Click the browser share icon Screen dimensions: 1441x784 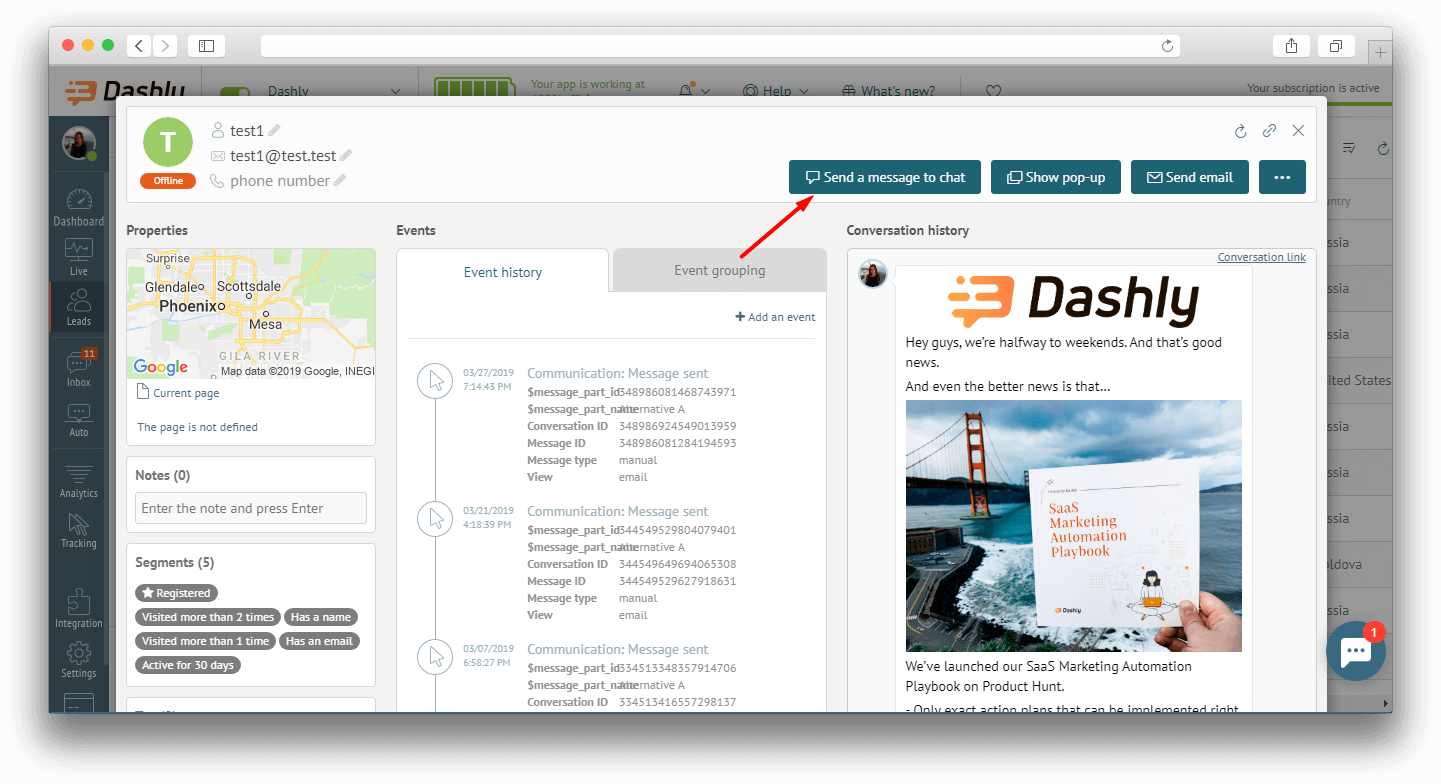click(1291, 46)
